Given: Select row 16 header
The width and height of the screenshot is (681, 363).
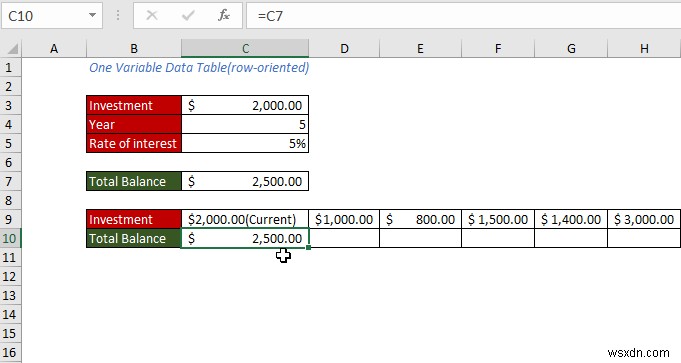Looking at the screenshot, I should pyautogui.click(x=10, y=353).
